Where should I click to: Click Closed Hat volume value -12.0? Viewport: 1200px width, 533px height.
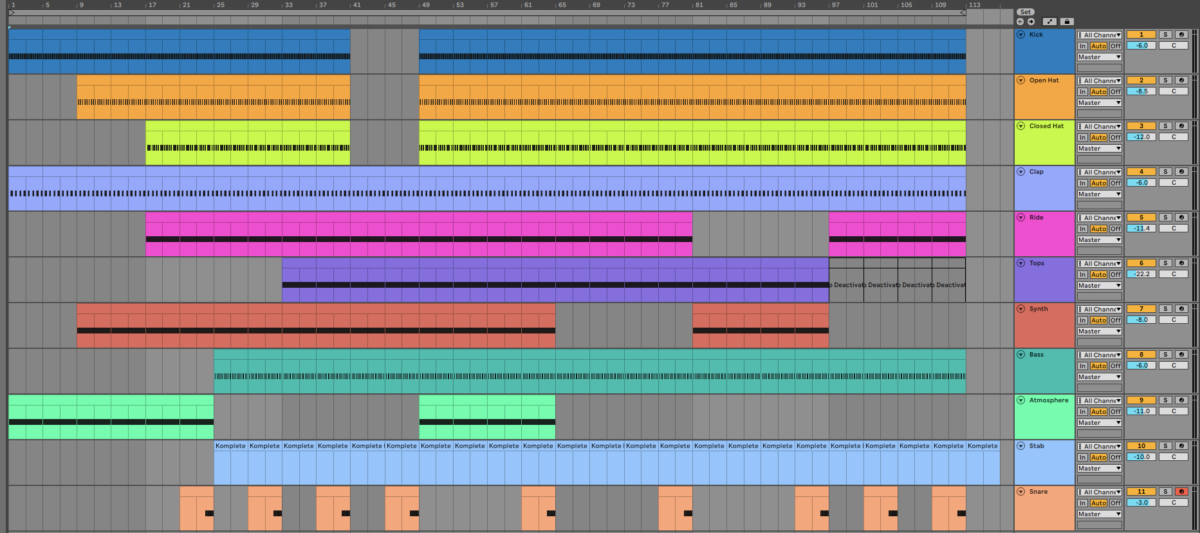pyautogui.click(x=1141, y=137)
